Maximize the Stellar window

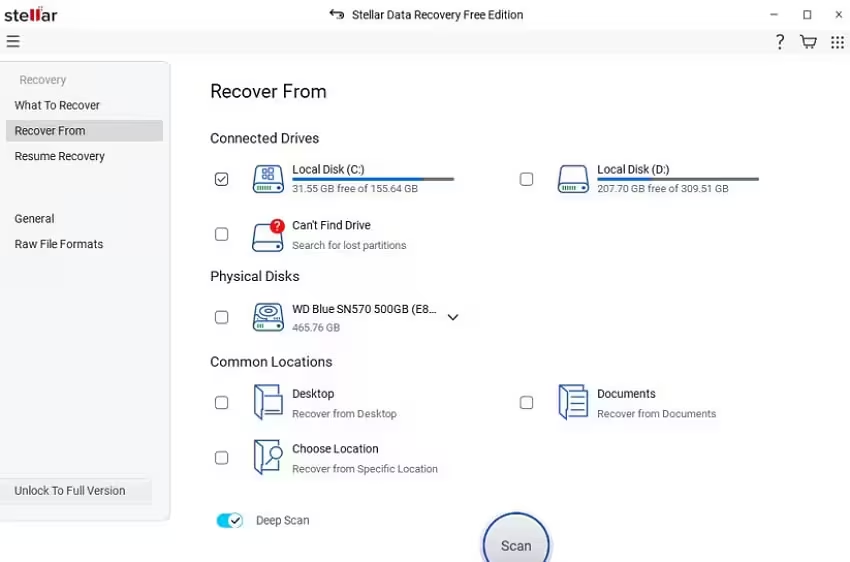click(807, 15)
